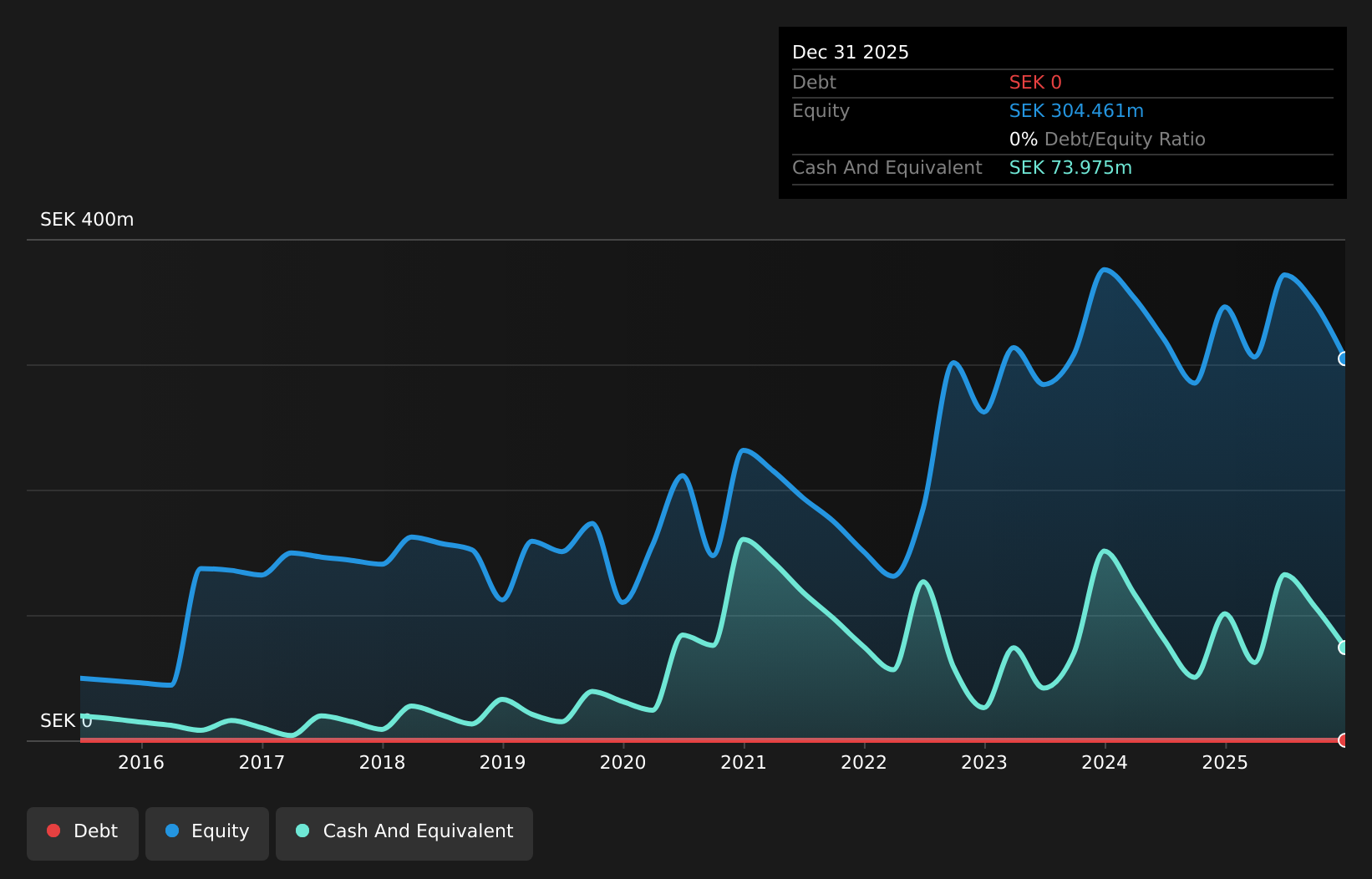
Task: Click the 2023 x-axis label
Action: point(984,762)
